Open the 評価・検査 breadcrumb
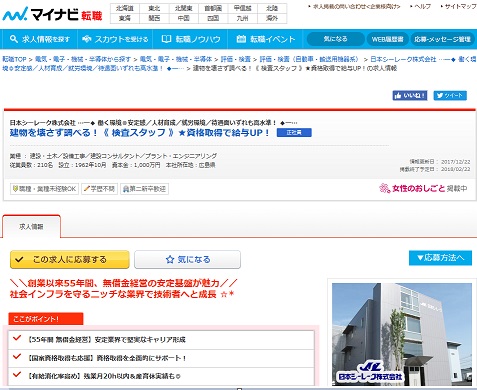The image size is (477, 390). (x=236, y=59)
